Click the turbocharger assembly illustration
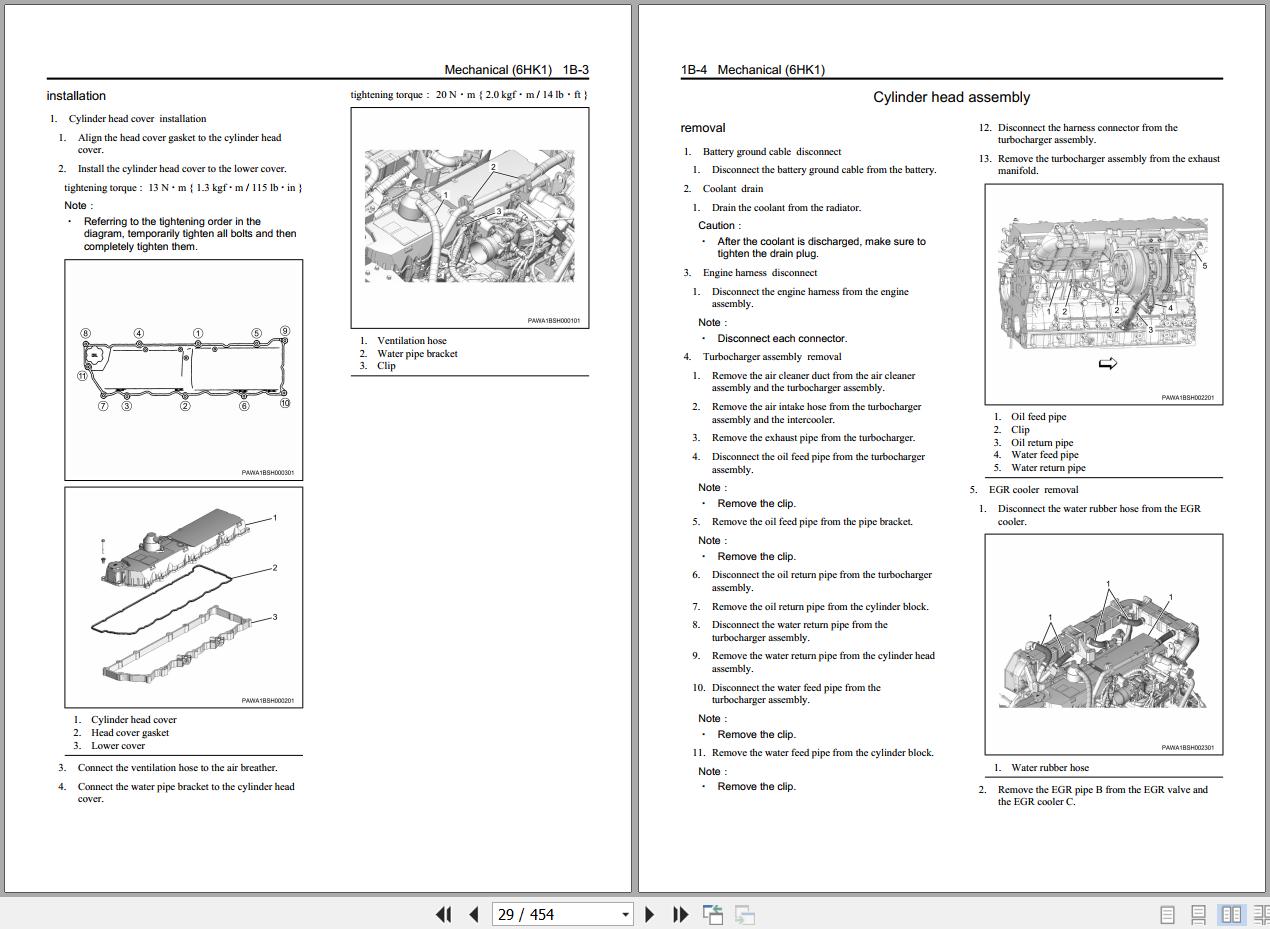Image resolution: width=1270 pixels, height=929 pixels. click(1104, 294)
